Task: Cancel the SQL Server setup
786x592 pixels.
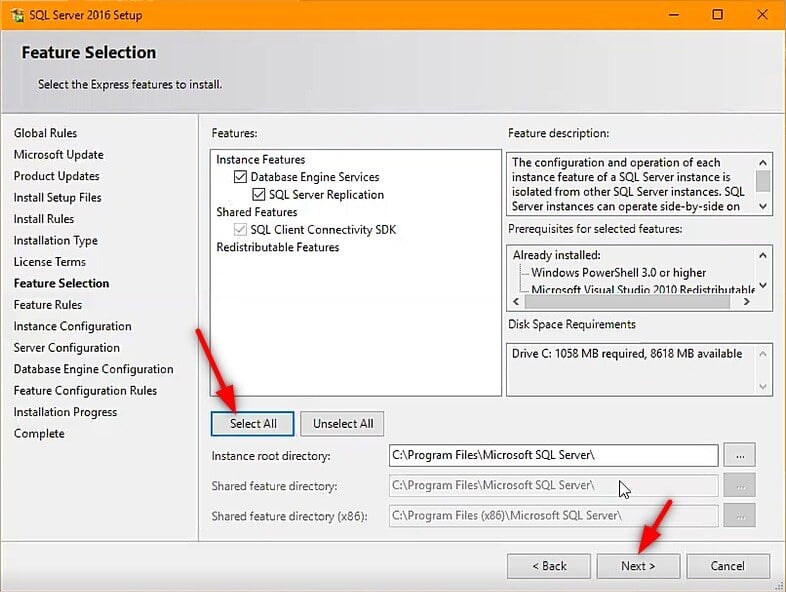Action: [x=728, y=566]
